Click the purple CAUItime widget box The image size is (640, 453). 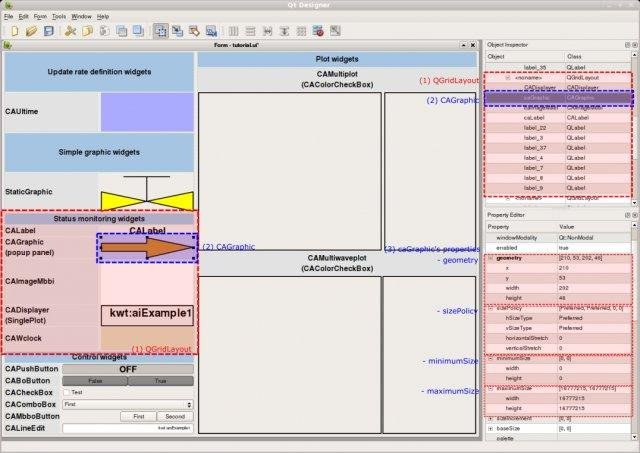coord(147,112)
